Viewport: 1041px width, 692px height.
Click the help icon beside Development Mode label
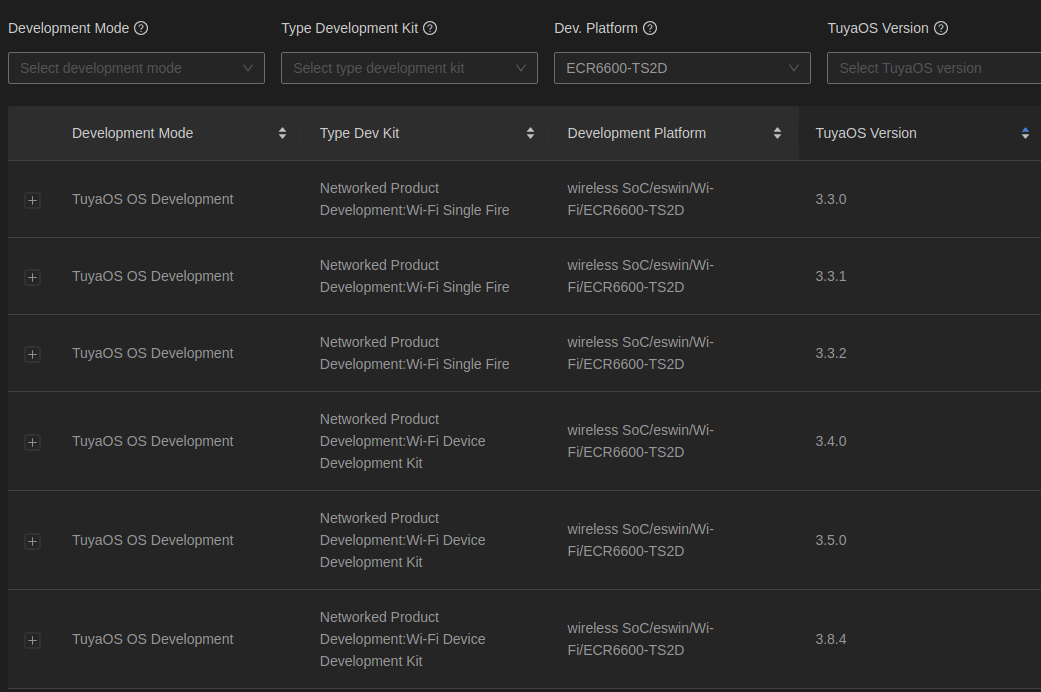point(141,28)
